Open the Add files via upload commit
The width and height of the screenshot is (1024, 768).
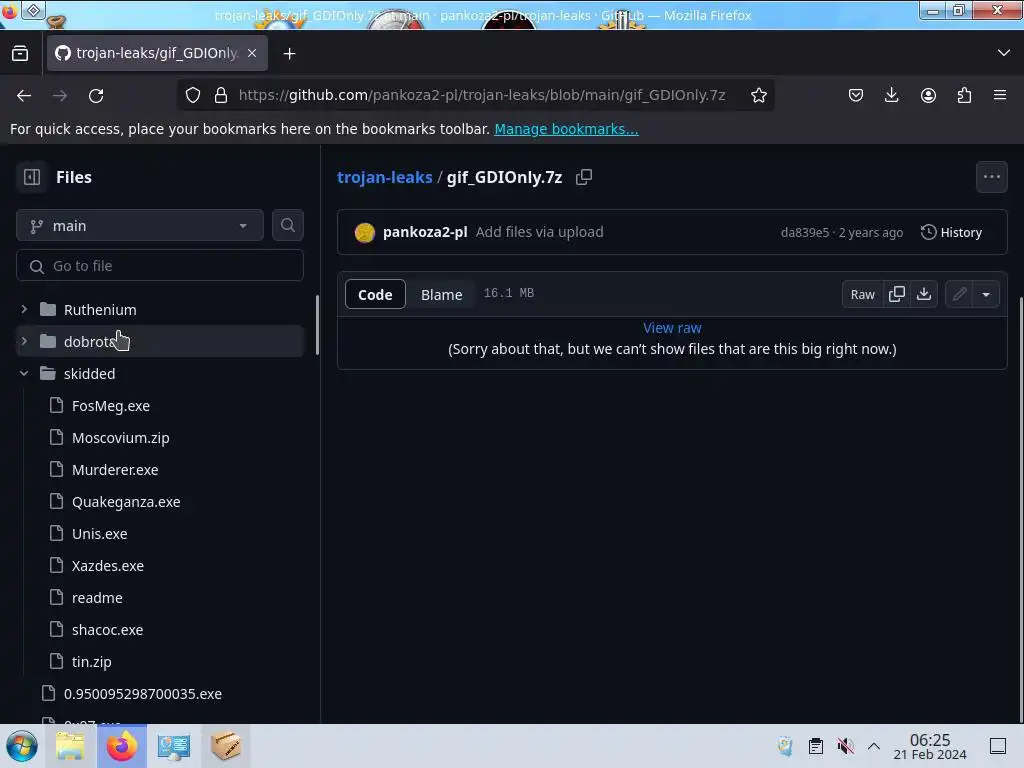click(539, 232)
